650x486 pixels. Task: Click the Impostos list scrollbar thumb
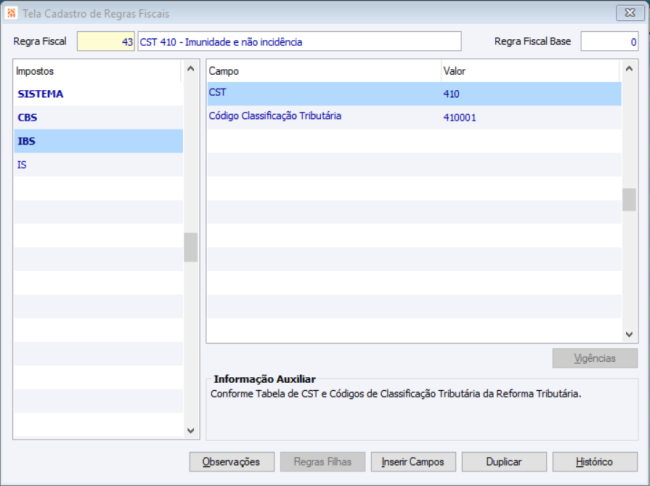point(191,247)
